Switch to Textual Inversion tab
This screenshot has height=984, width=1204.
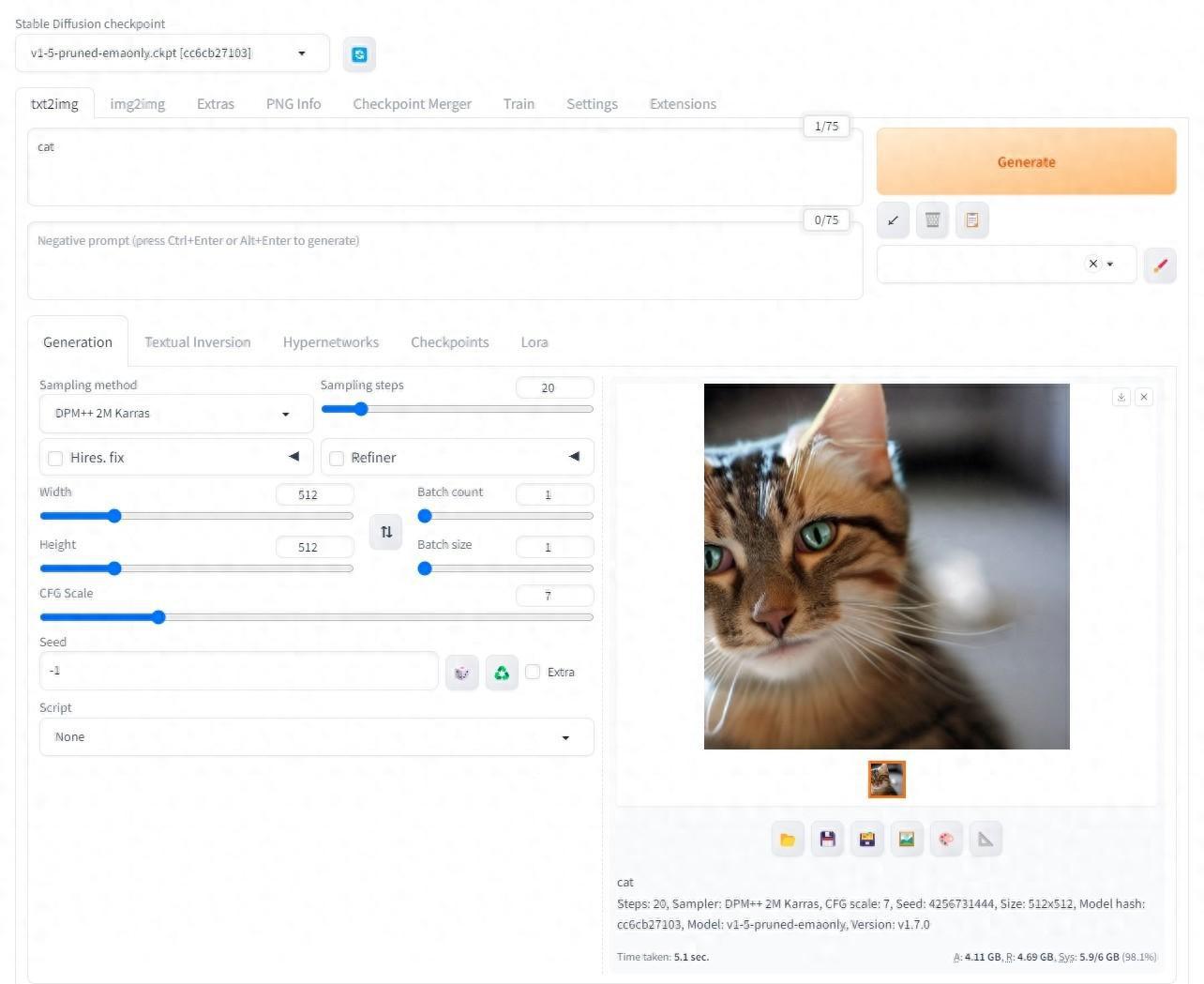(198, 342)
